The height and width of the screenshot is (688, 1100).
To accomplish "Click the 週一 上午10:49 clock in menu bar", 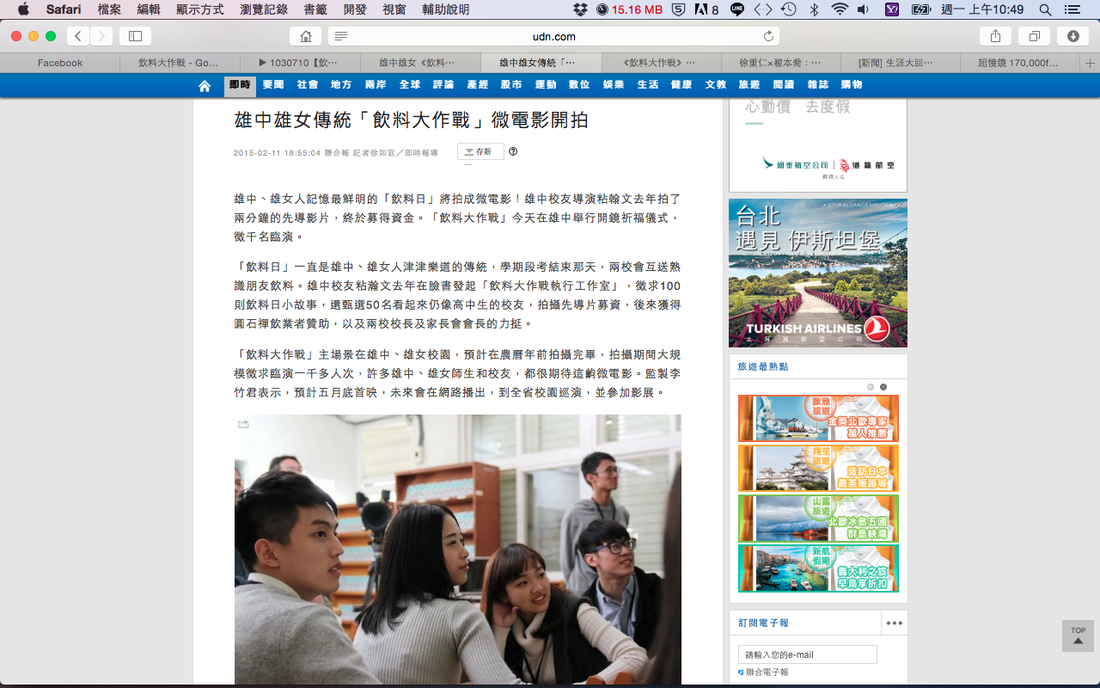I will [x=982, y=9].
